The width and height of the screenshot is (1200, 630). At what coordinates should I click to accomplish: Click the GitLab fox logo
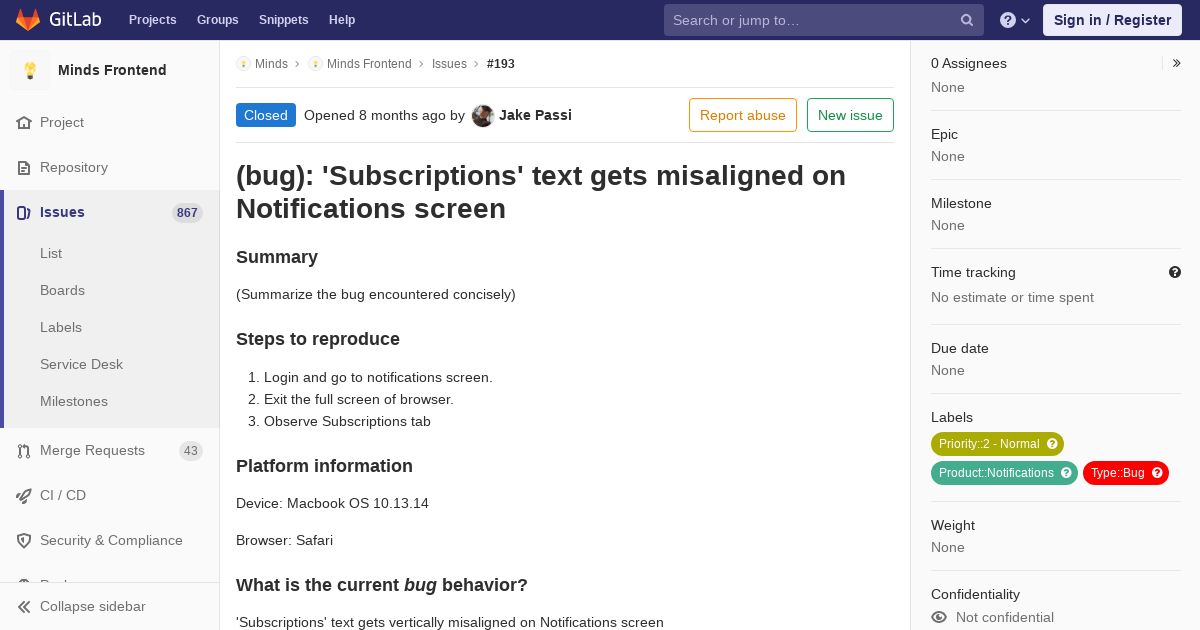[x=28, y=20]
